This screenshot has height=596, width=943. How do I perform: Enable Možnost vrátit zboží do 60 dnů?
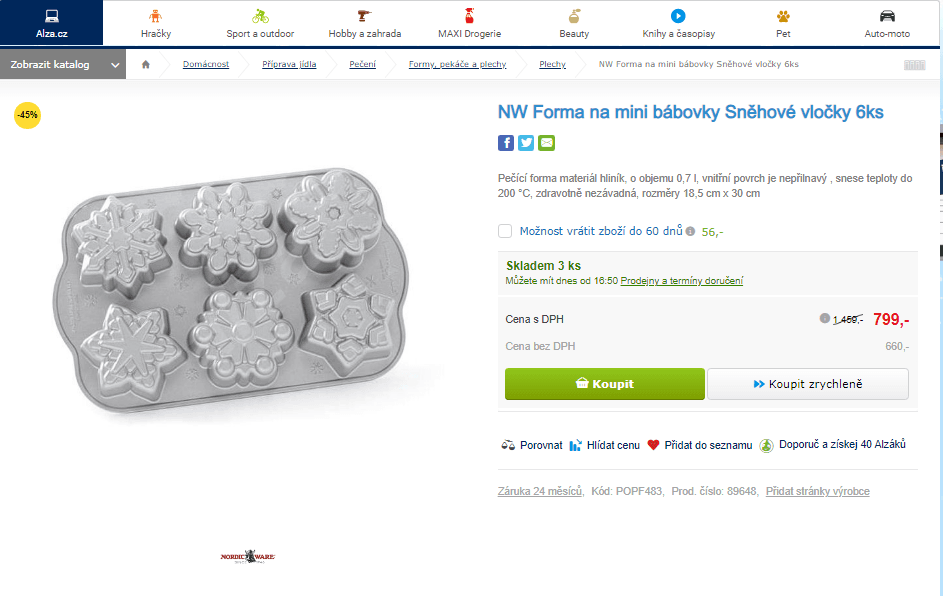(505, 231)
